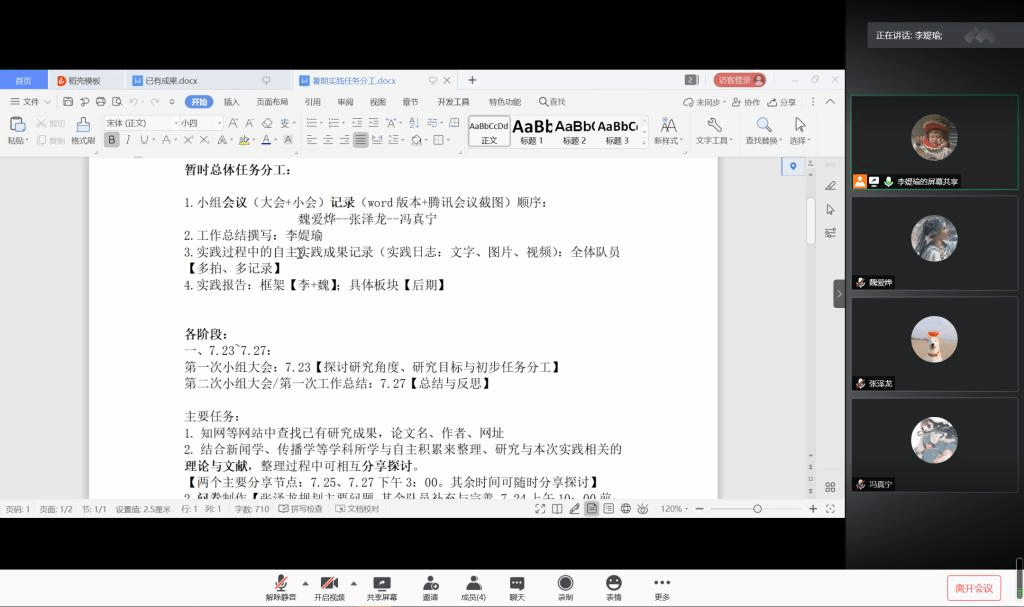Click the 文字工具 icon in ribbon
This screenshot has height=607, width=1024.
coord(714,125)
